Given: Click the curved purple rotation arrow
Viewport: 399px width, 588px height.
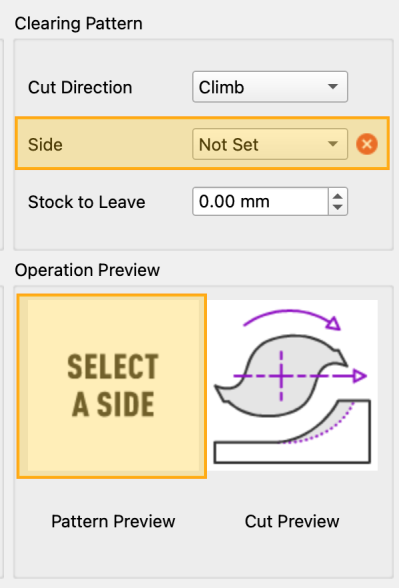Looking at the screenshot, I should pyautogui.click(x=292, y=320).
